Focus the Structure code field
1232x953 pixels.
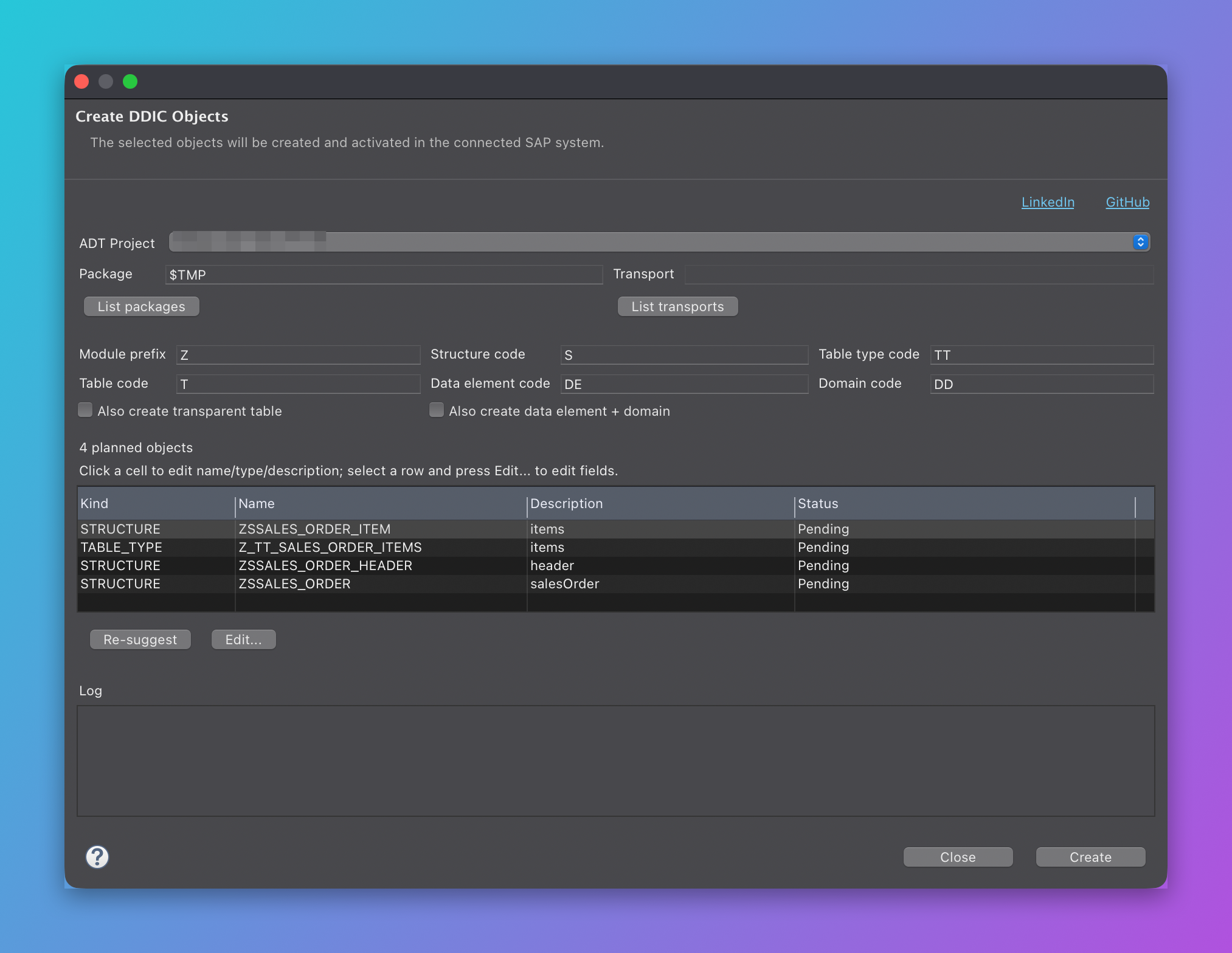coord(684,355)
